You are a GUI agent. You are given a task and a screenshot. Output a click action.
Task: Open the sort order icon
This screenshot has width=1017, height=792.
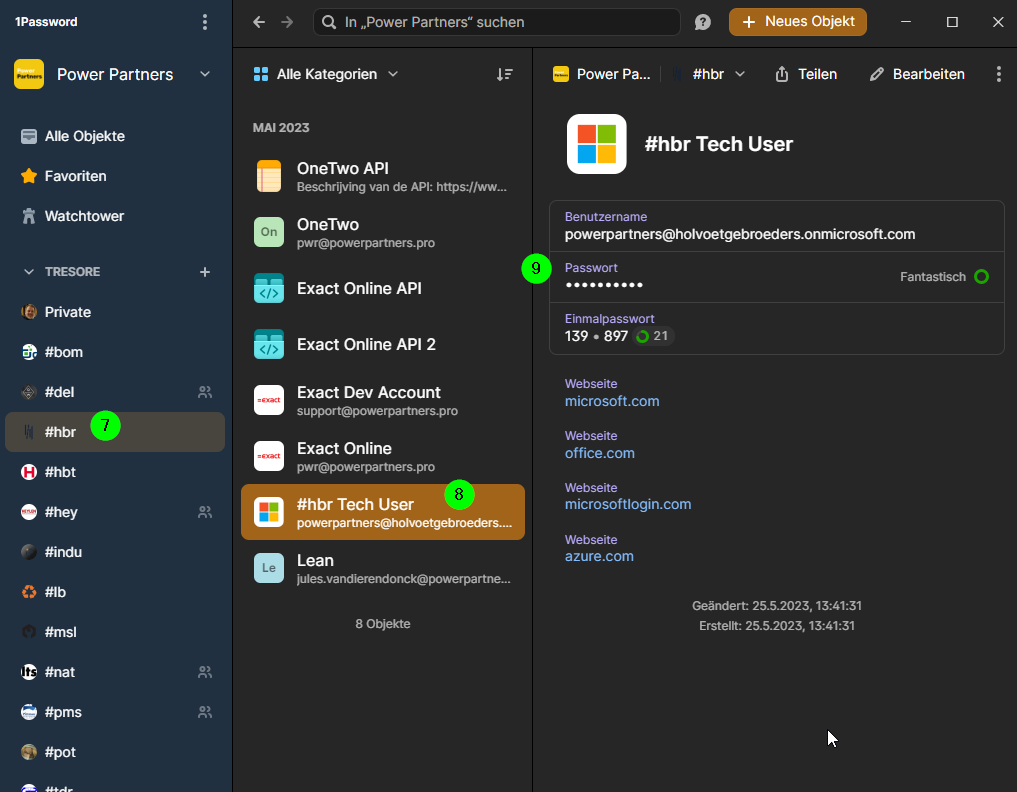505,75
